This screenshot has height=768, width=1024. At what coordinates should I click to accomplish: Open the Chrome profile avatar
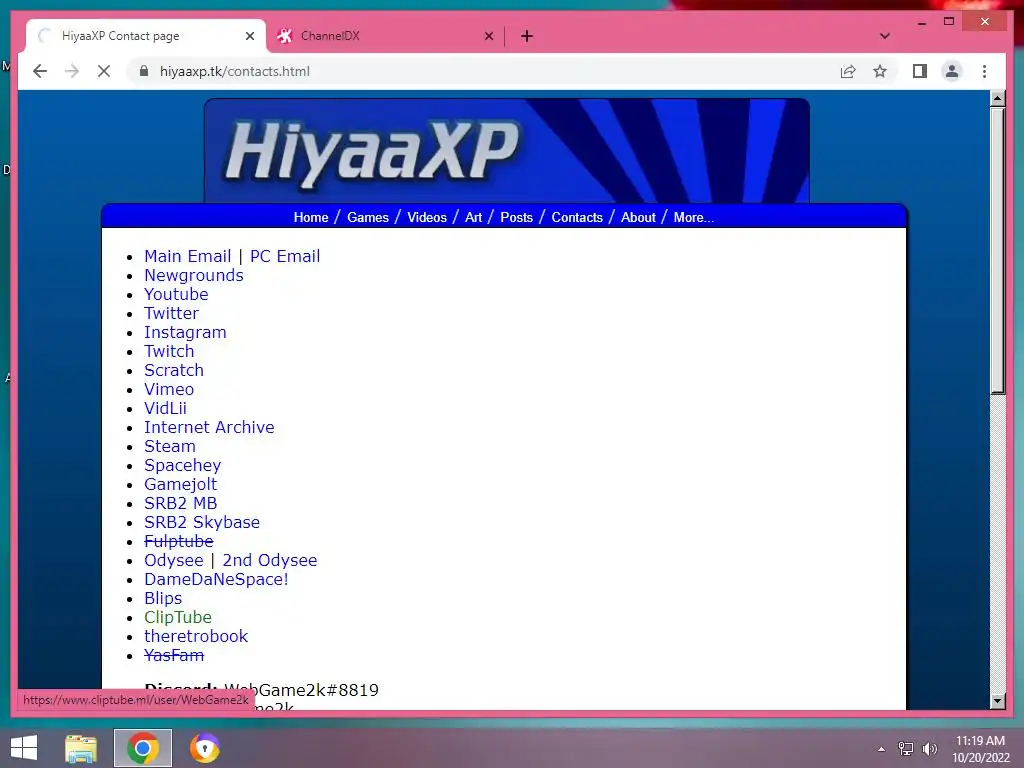pyautogui.click(x=952, y=71)
